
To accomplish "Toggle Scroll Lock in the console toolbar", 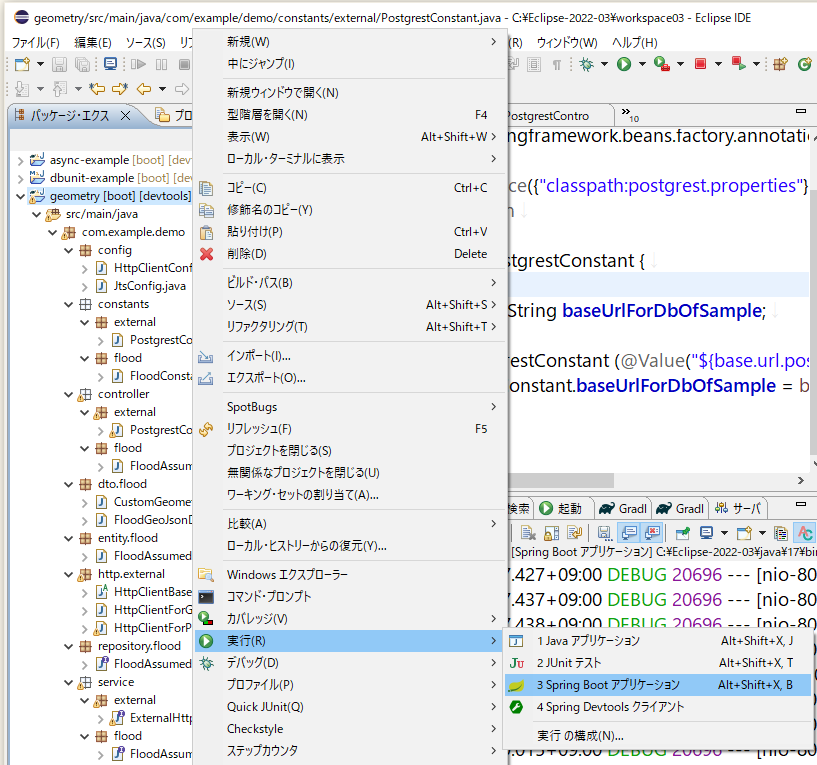I will pos(551,531).
